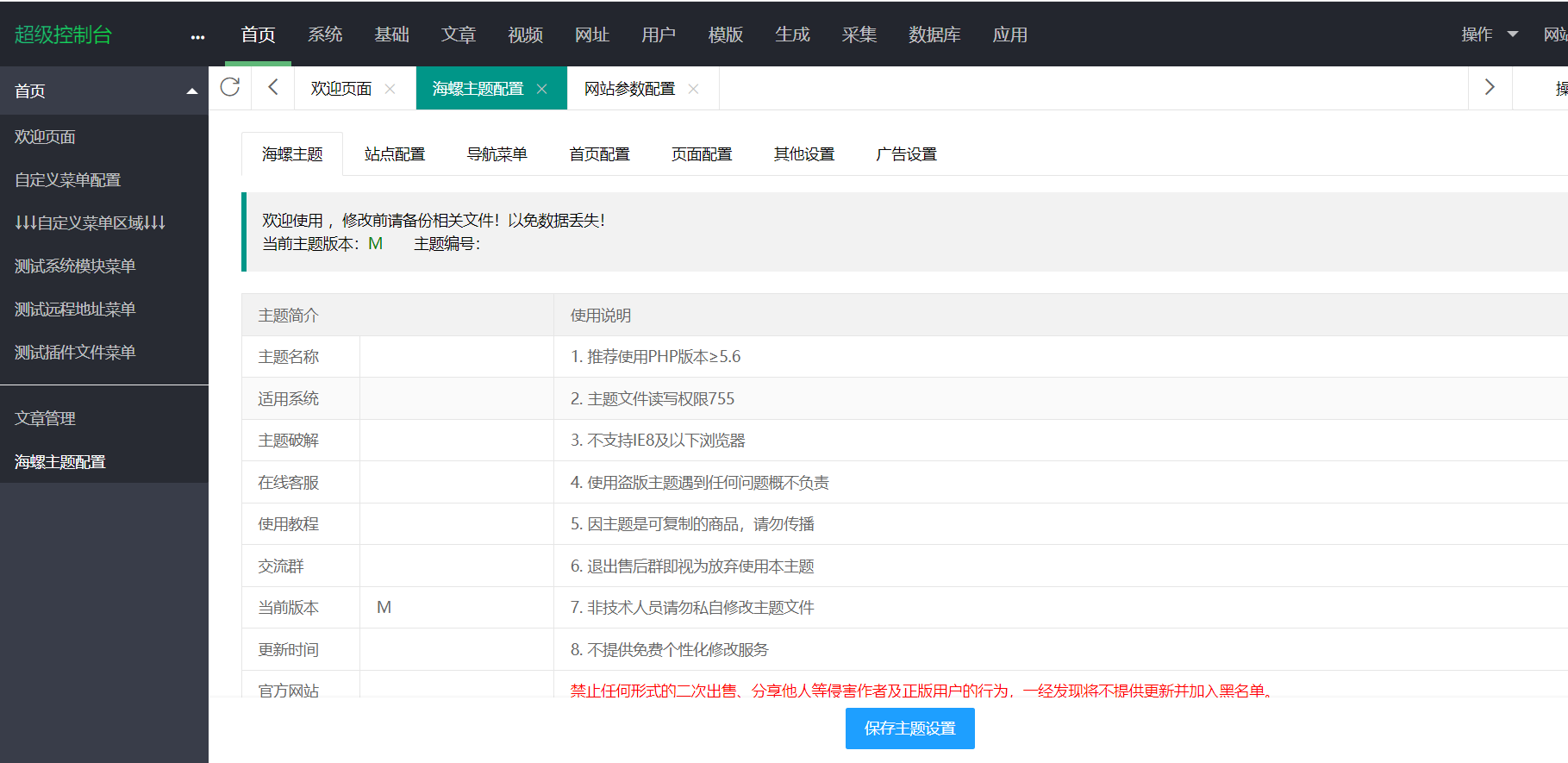Click row '3. 不支持IE8及以下浏览器'

1061,441
